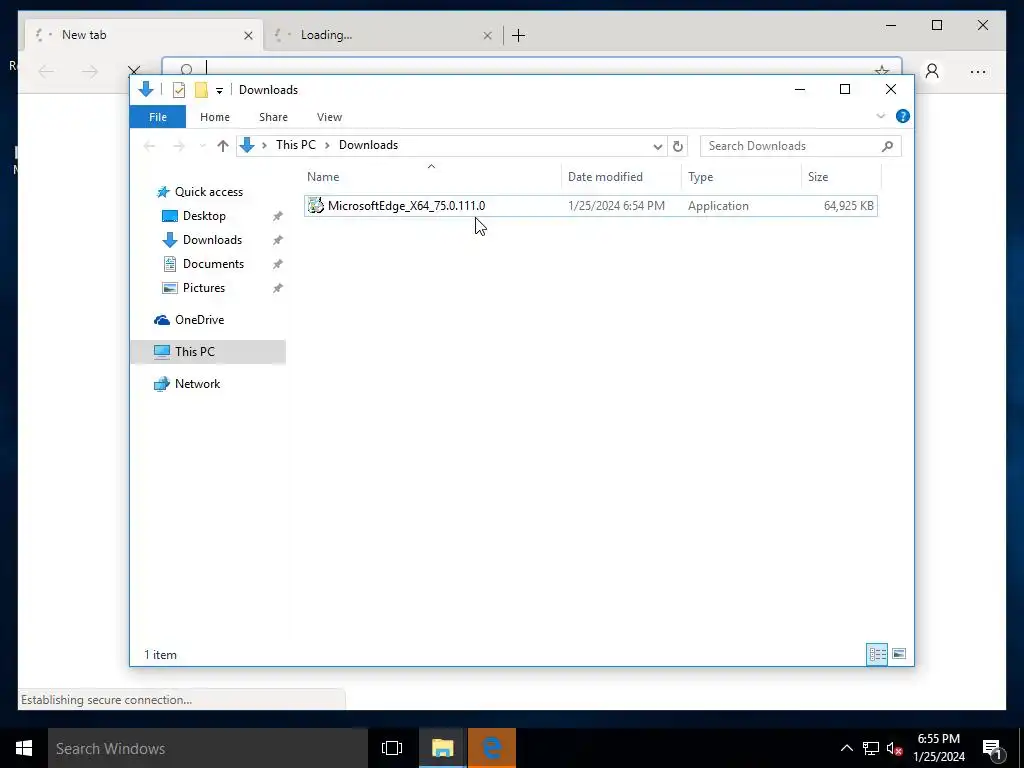
Task: Sort by Type column header
Action: point(741,177)
